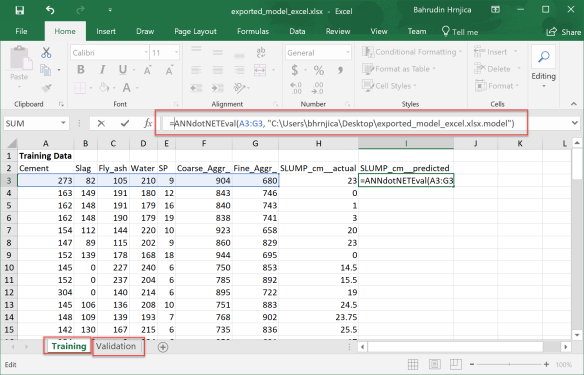Expand the formula bar chevron
This screenshot has width=584, height=375.
coord(575,123)
